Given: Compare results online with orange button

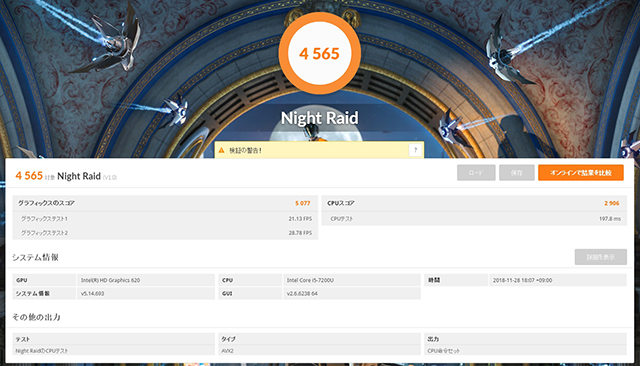Looking at the screenshot, I should 580,173.
